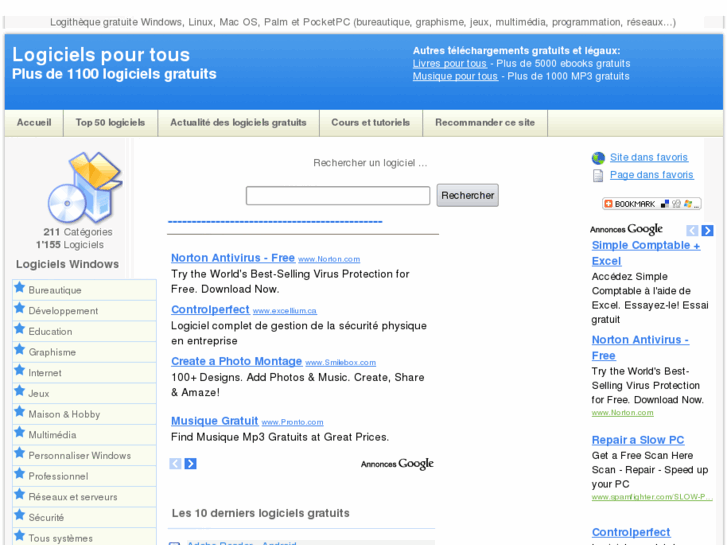Open Musique Gratuit ad link
The width and height of the screenshot is (727, 545).
click(x=214, y=421)
